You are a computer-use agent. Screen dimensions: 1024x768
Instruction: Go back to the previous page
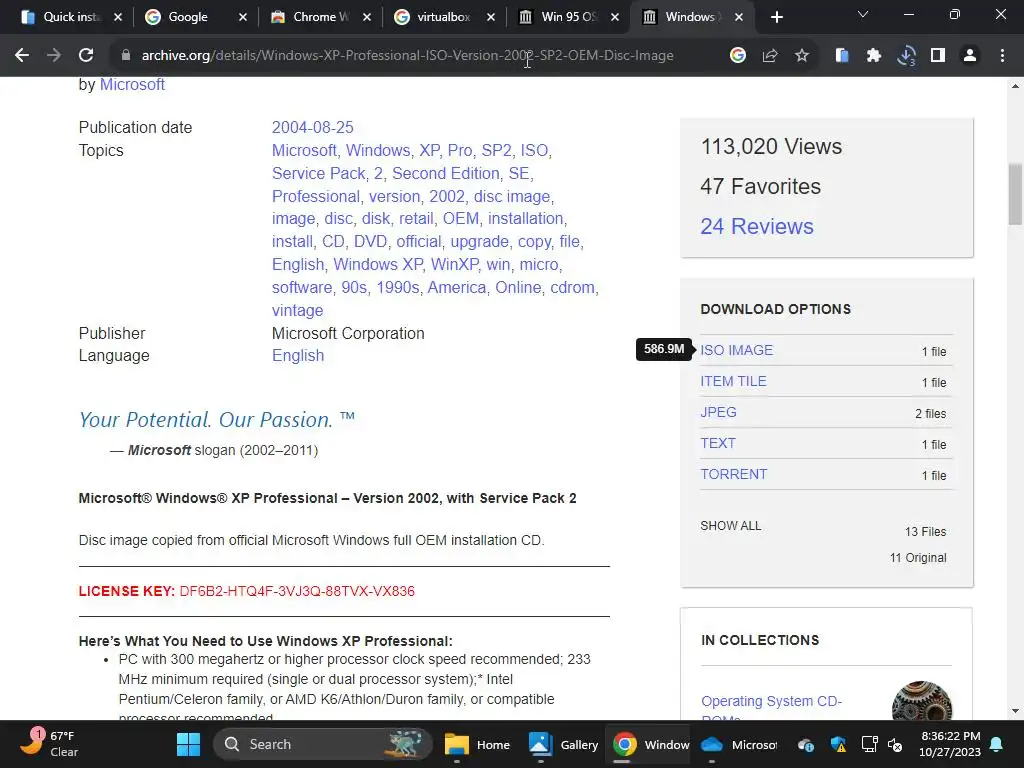click(22, 56)
